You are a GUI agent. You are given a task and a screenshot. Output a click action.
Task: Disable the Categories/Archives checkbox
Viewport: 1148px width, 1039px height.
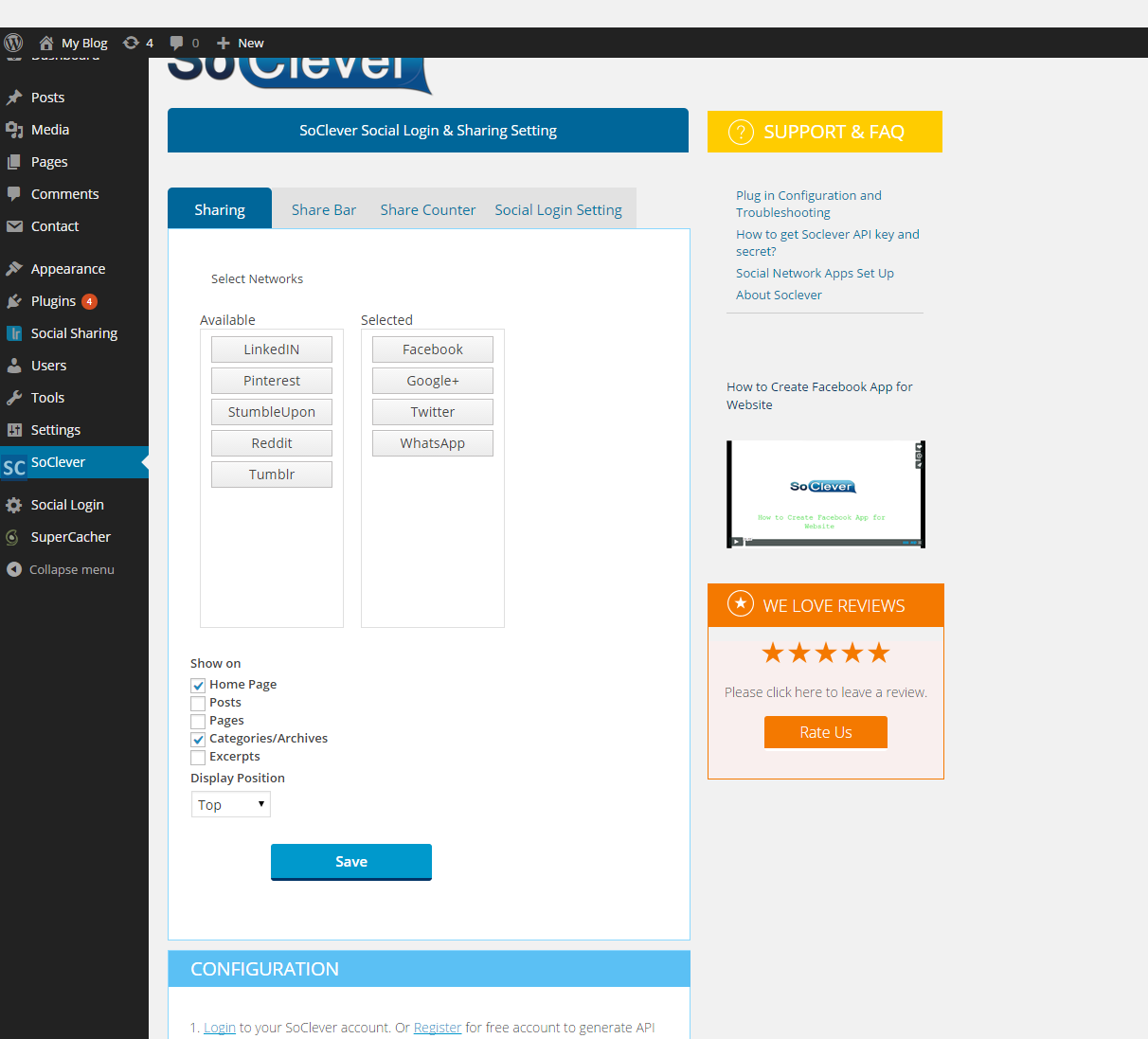197,739
